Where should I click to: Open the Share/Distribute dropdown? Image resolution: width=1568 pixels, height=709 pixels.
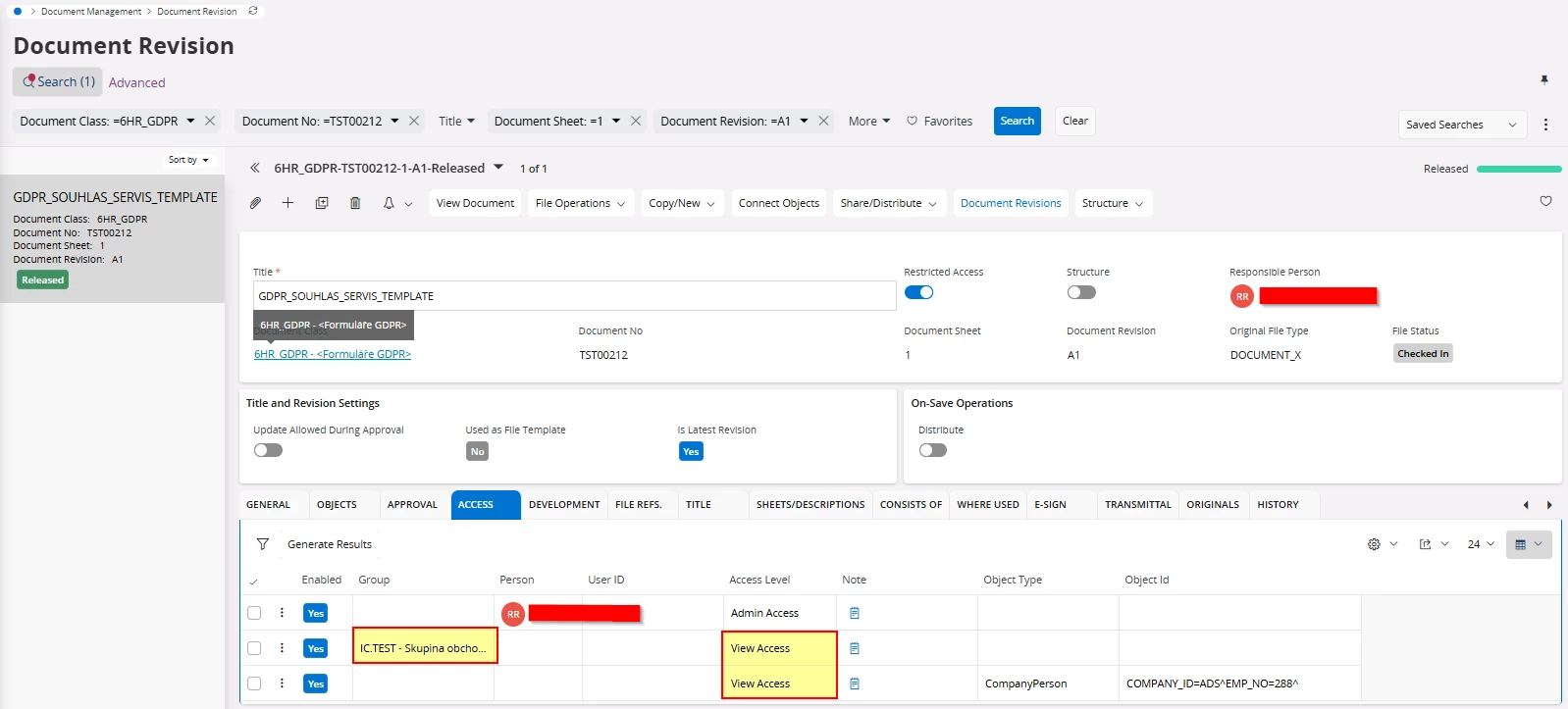point(888,203)
